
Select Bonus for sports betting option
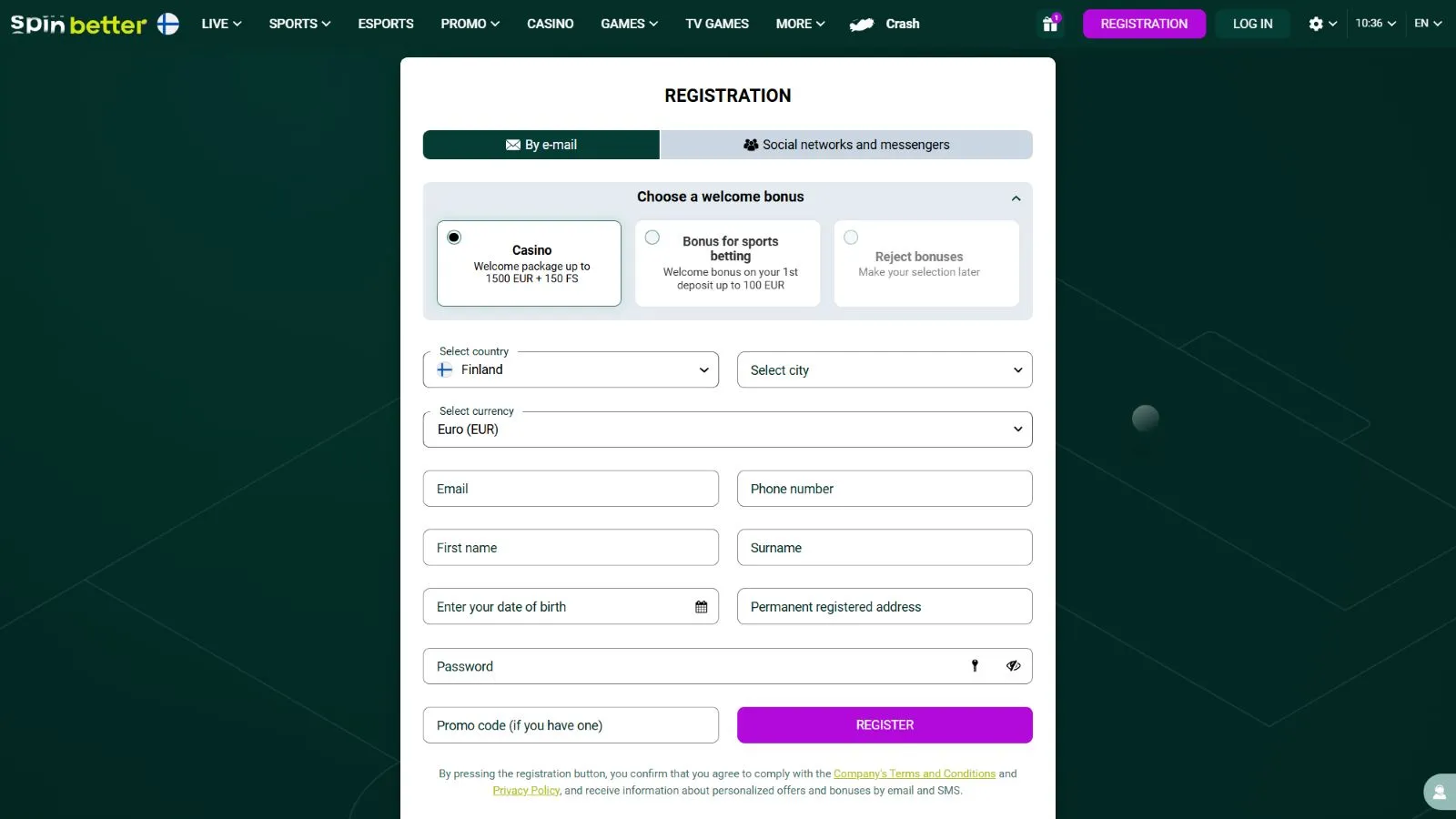(652, 238)
